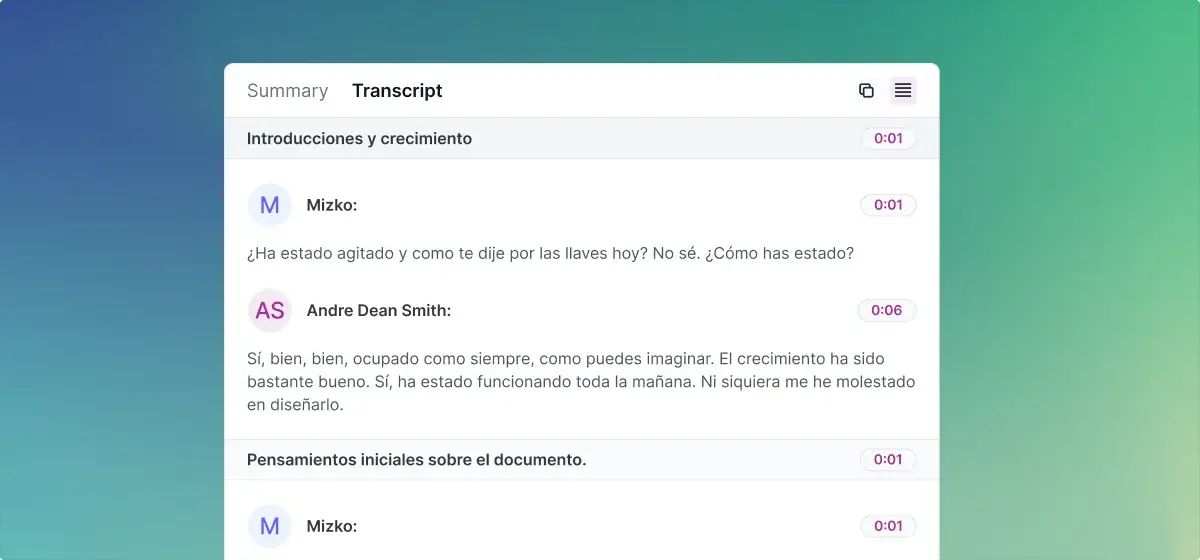The width and height of the screenshot is (1200, 560).
Task: Click the speaker name Andre Dean Smith
Action: click(379, 311)
